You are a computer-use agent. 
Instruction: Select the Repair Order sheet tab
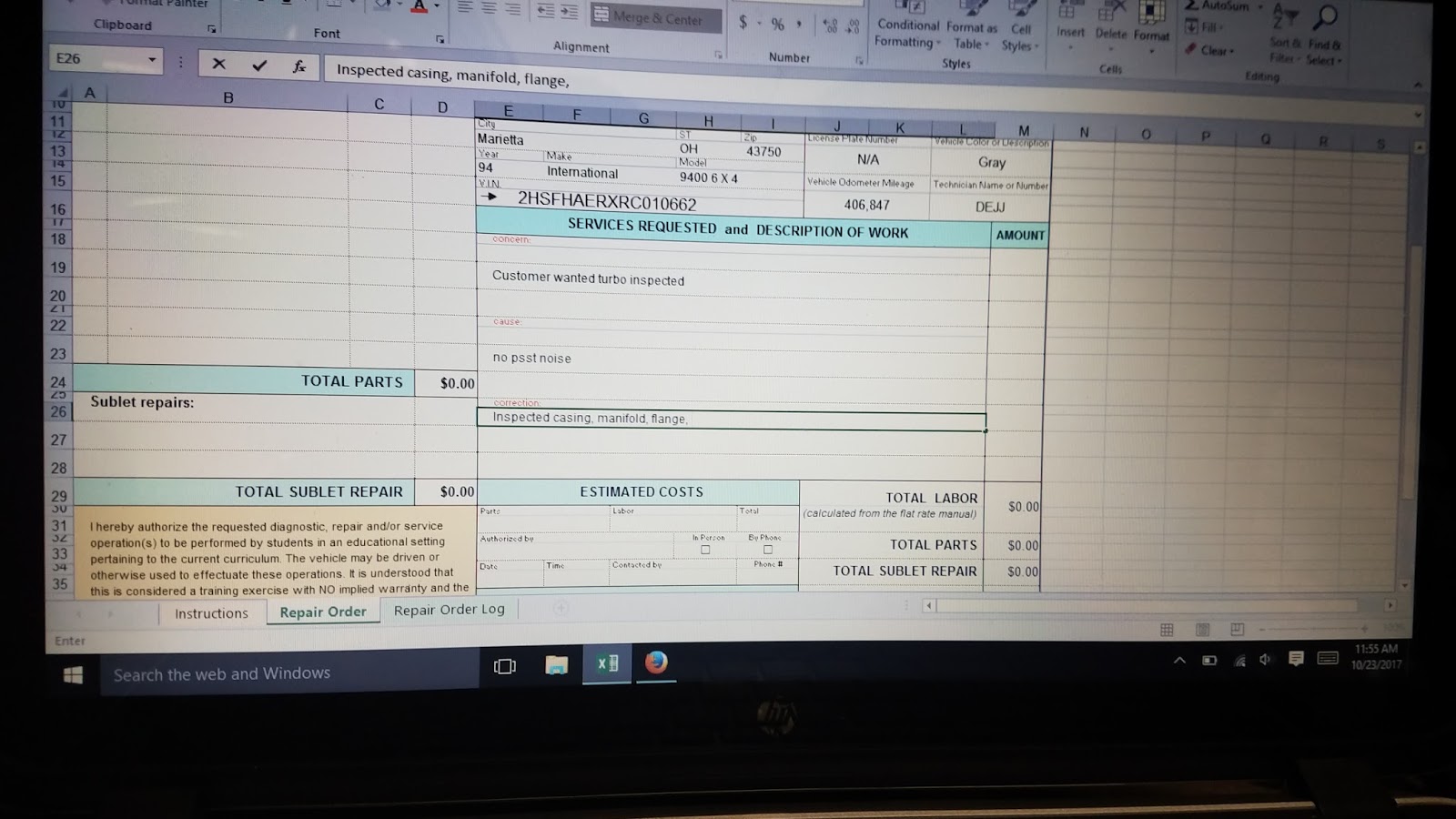point(323,612)
